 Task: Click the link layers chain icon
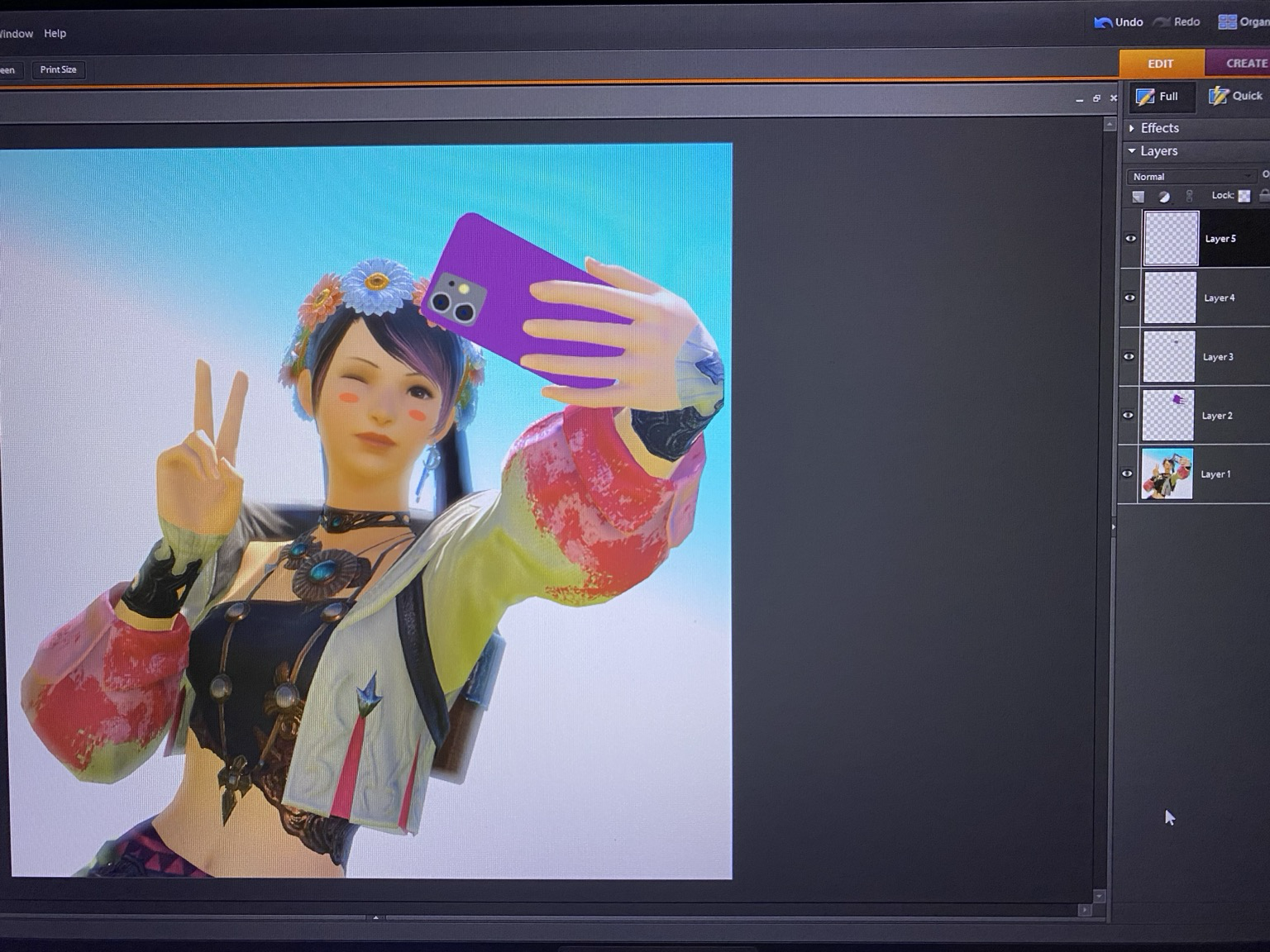pyautogui.click(x=1190, y=196)
